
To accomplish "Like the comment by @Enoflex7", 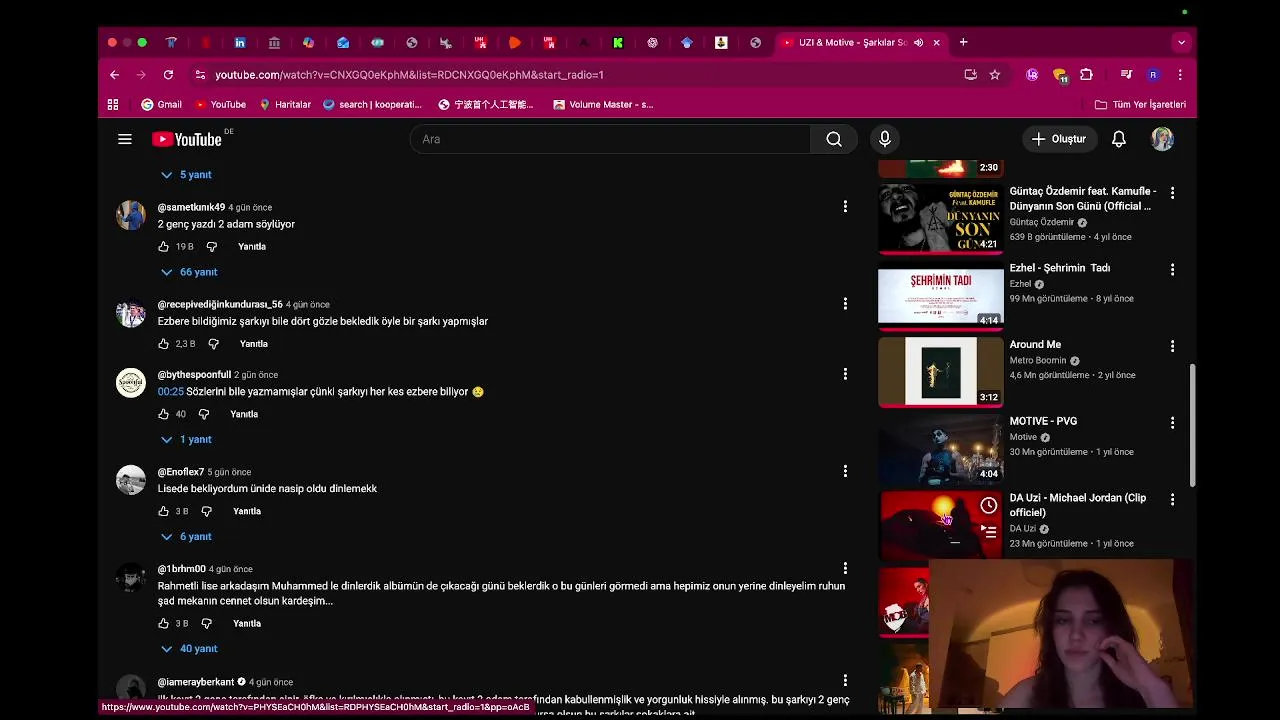I will click(x=164, y=511).
